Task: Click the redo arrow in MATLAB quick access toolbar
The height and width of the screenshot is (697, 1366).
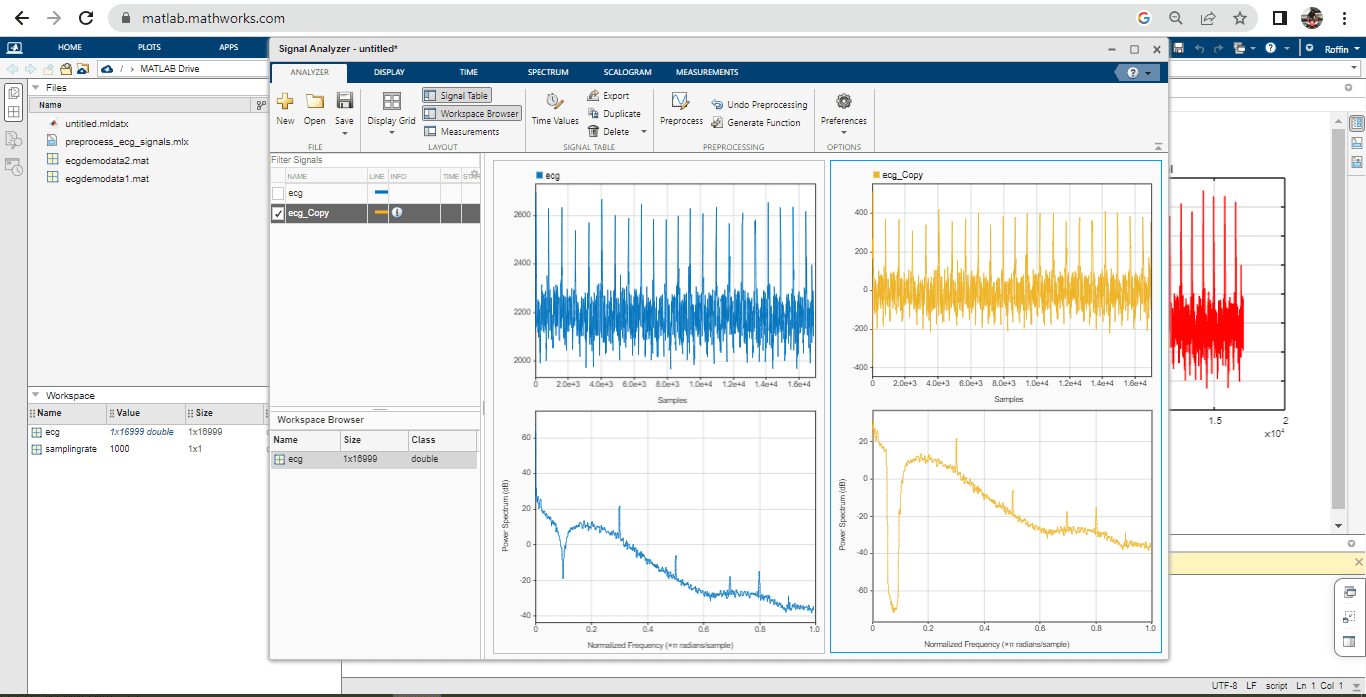Action: click(1217, 48)
